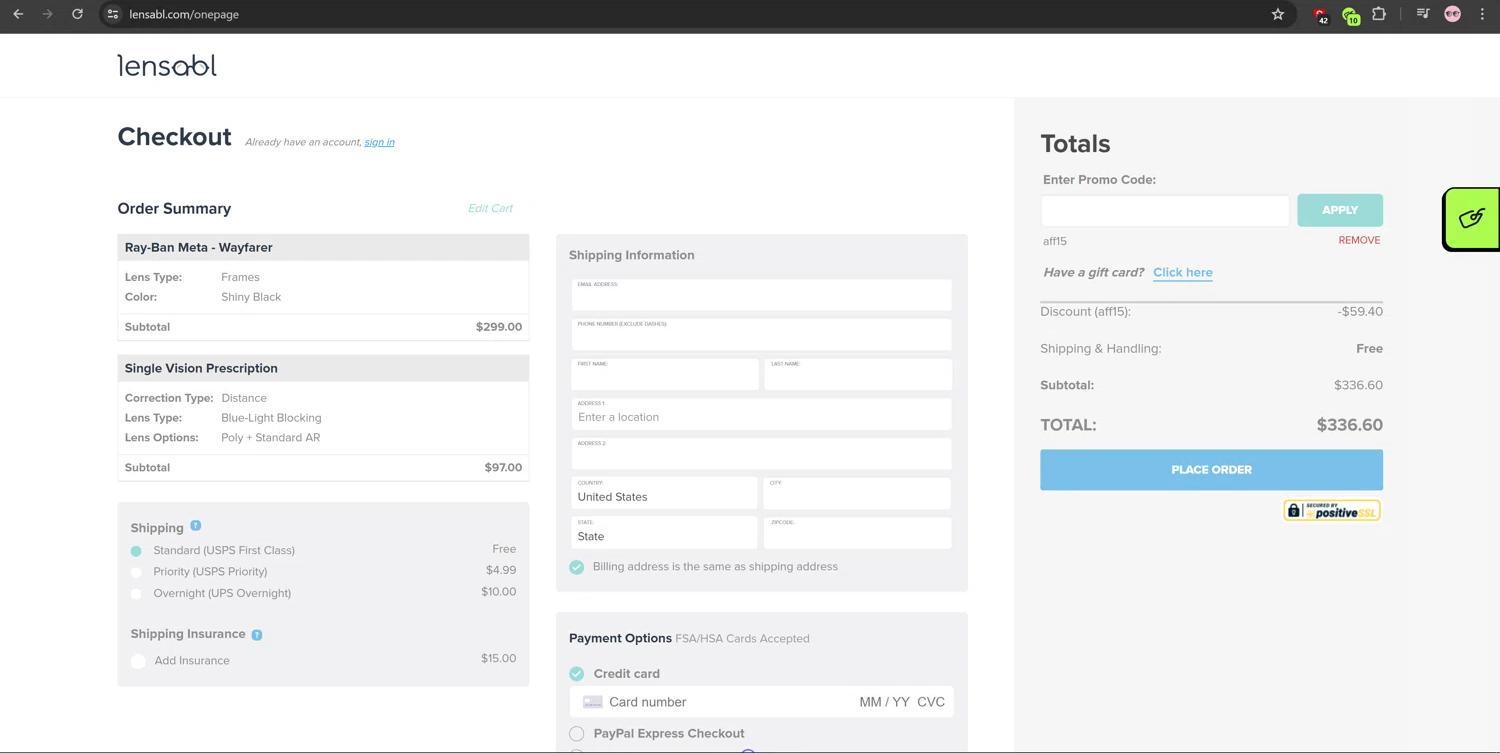Open the green extension with badge 10
The image size is (1500, 753).
click(1350, 15)
